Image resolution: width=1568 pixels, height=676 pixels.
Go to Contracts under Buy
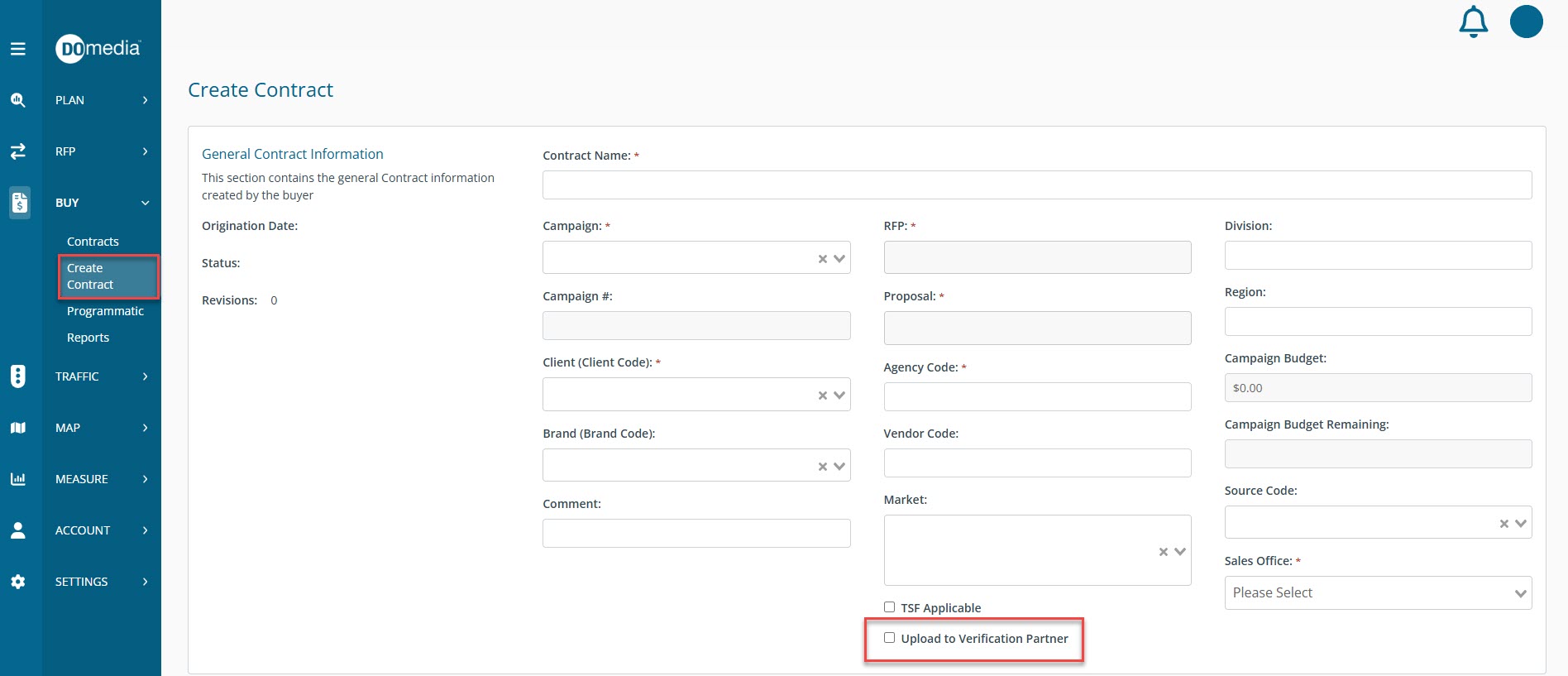pos(93,242)
